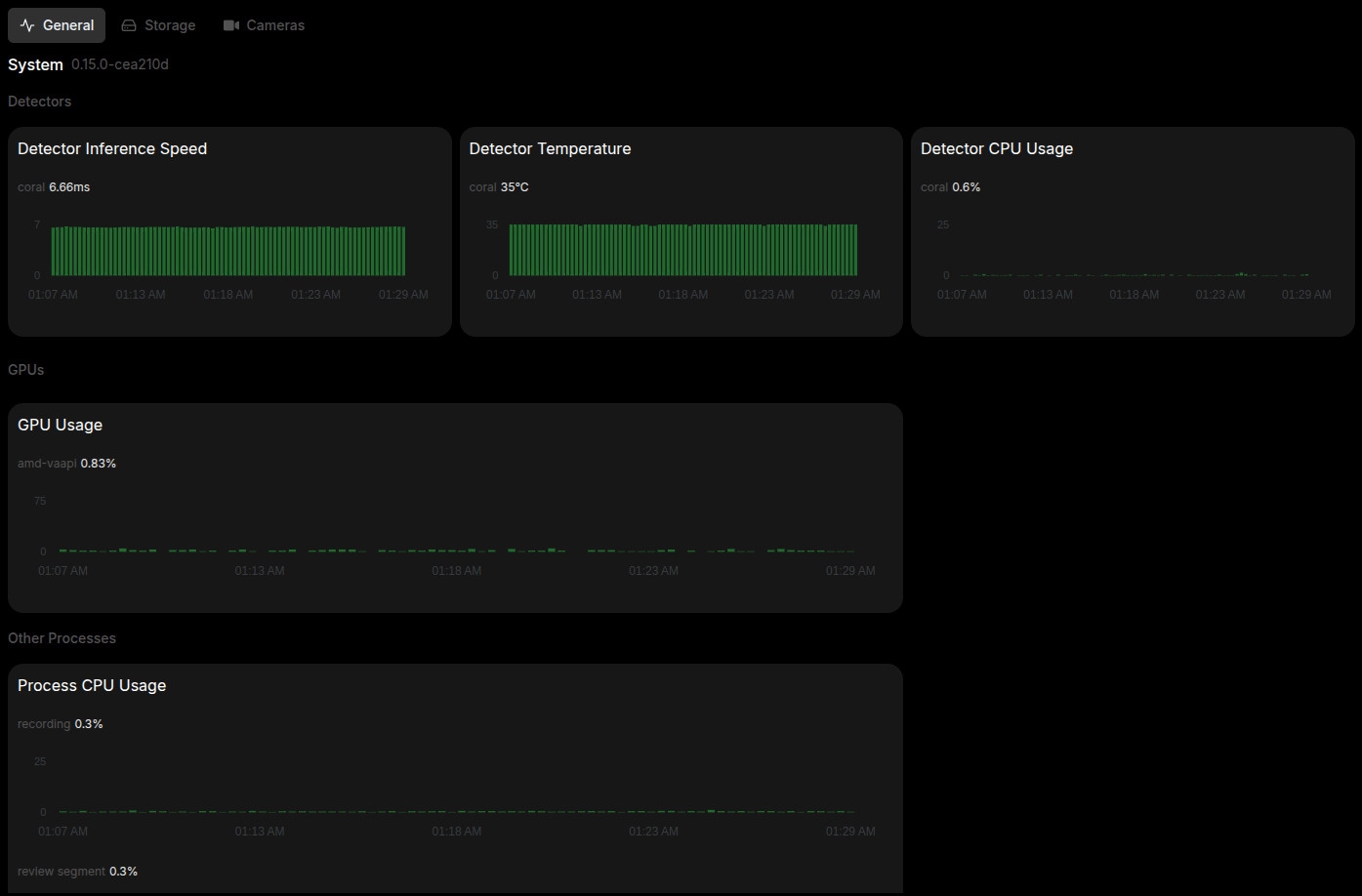Click the coral 35°C temperature legend
The width and height of the screenshot is (1362, 896).
pos(499,186)
